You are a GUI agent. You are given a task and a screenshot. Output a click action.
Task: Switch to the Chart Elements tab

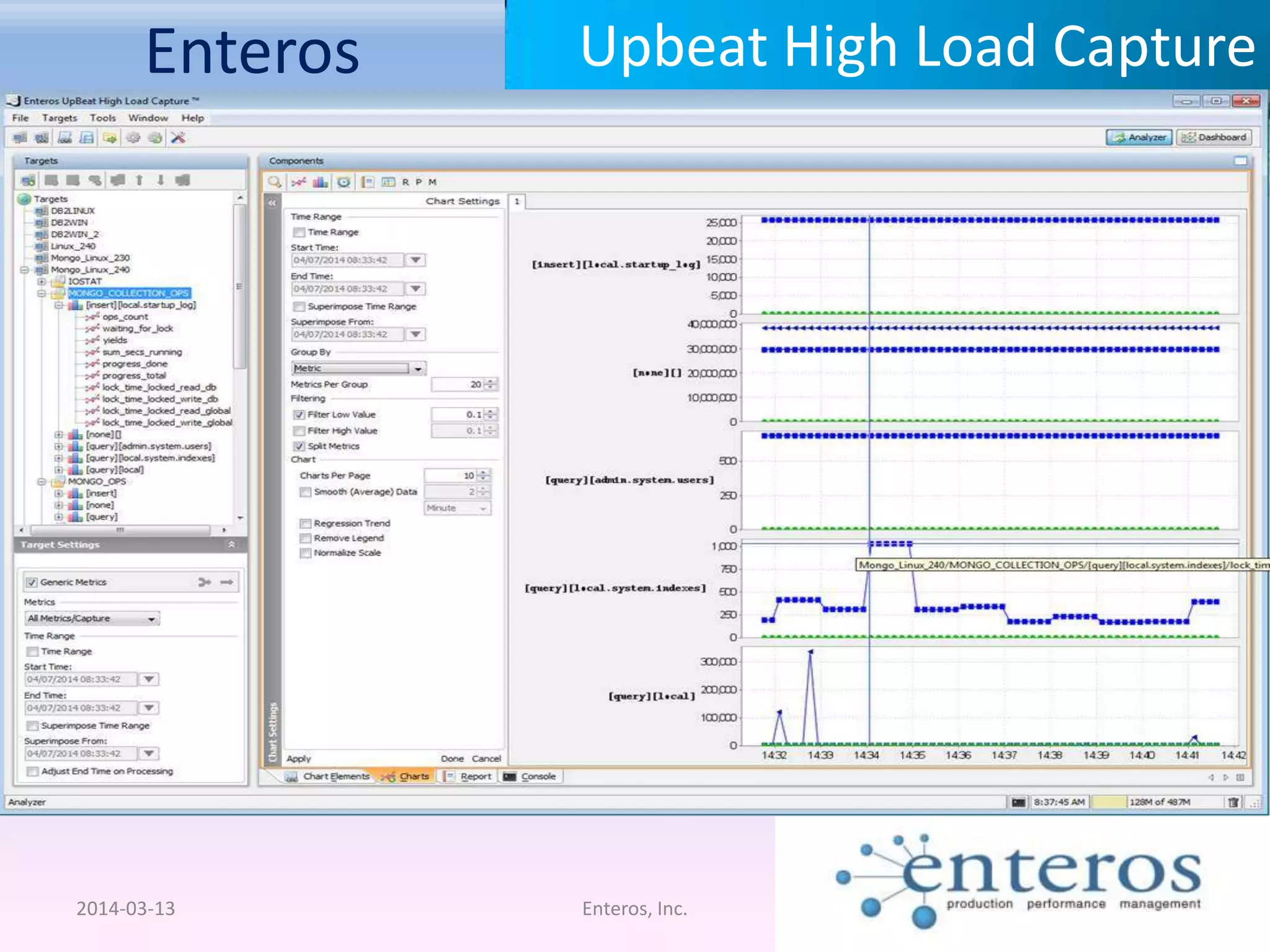pyautogui.click(x=327, y=777)
